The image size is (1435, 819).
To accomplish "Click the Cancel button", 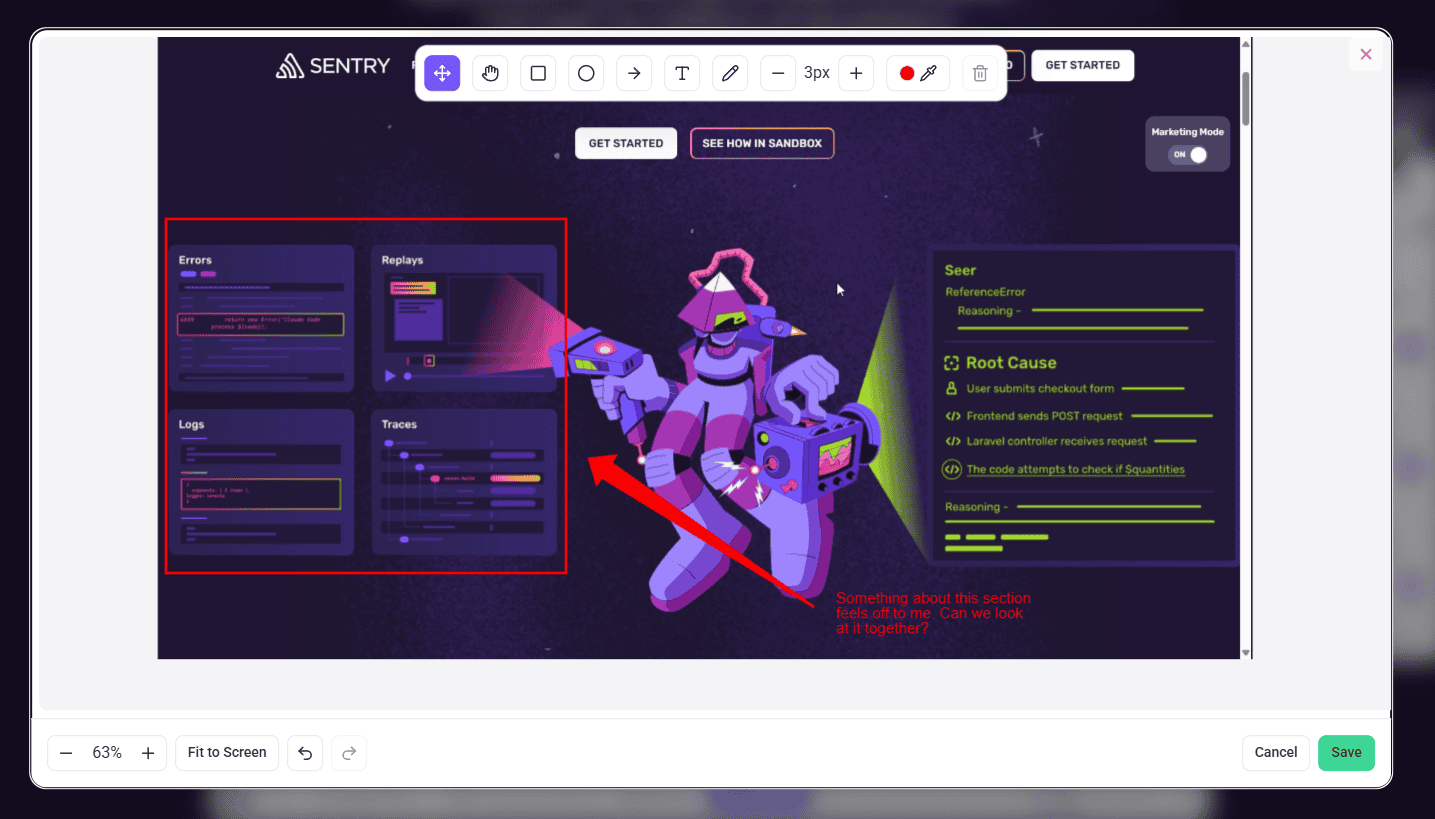I will 1276,753.
